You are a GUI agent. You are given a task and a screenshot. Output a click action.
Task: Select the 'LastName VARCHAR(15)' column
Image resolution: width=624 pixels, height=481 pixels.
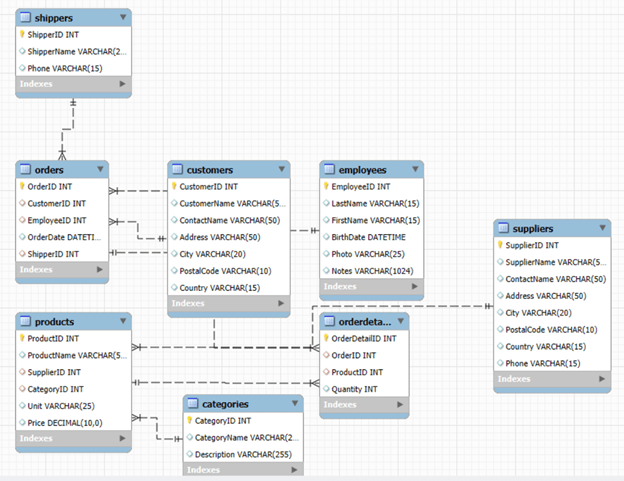click(375, 203)
